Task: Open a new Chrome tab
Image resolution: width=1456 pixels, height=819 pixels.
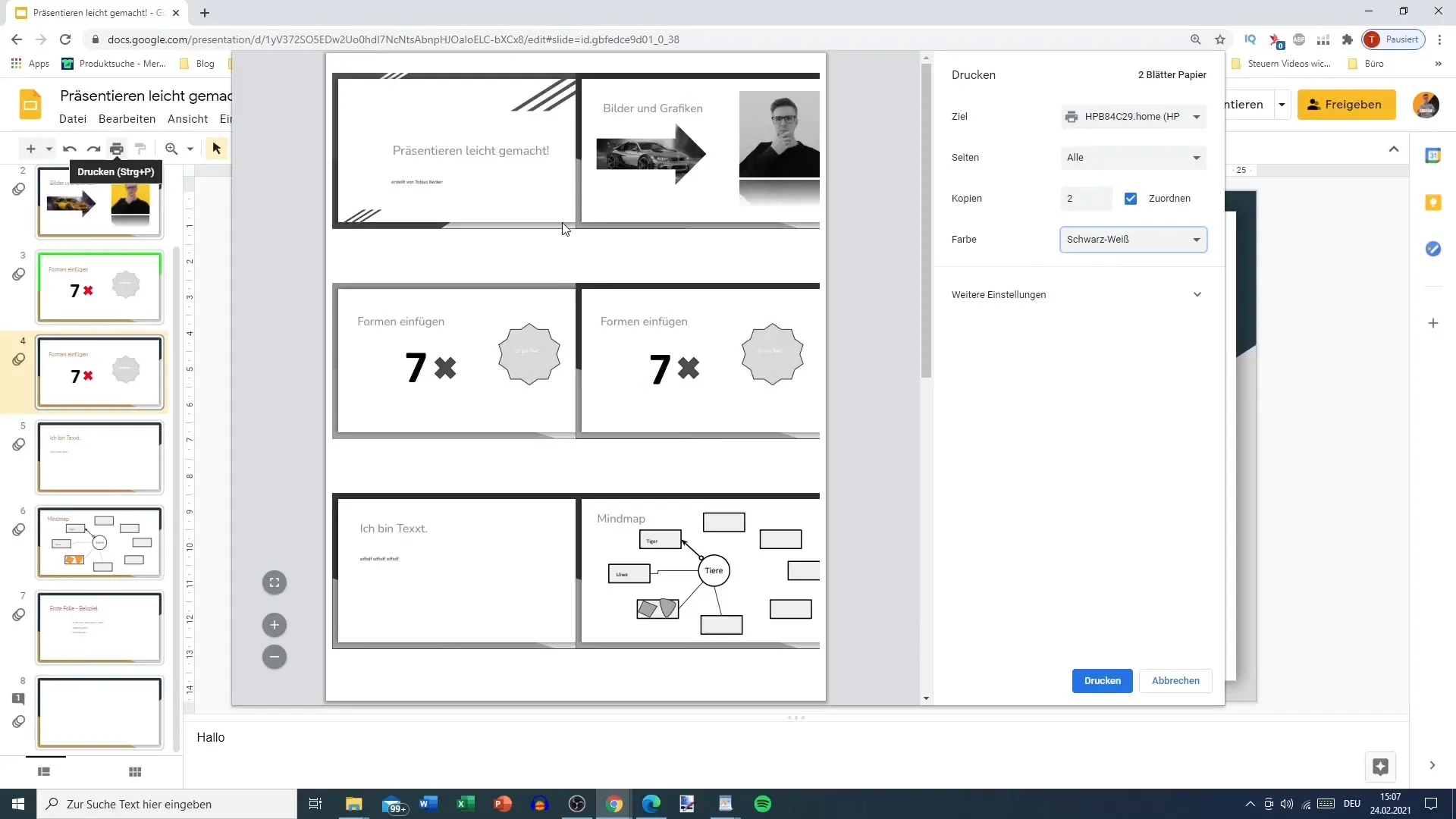Action: coord(205,13)
